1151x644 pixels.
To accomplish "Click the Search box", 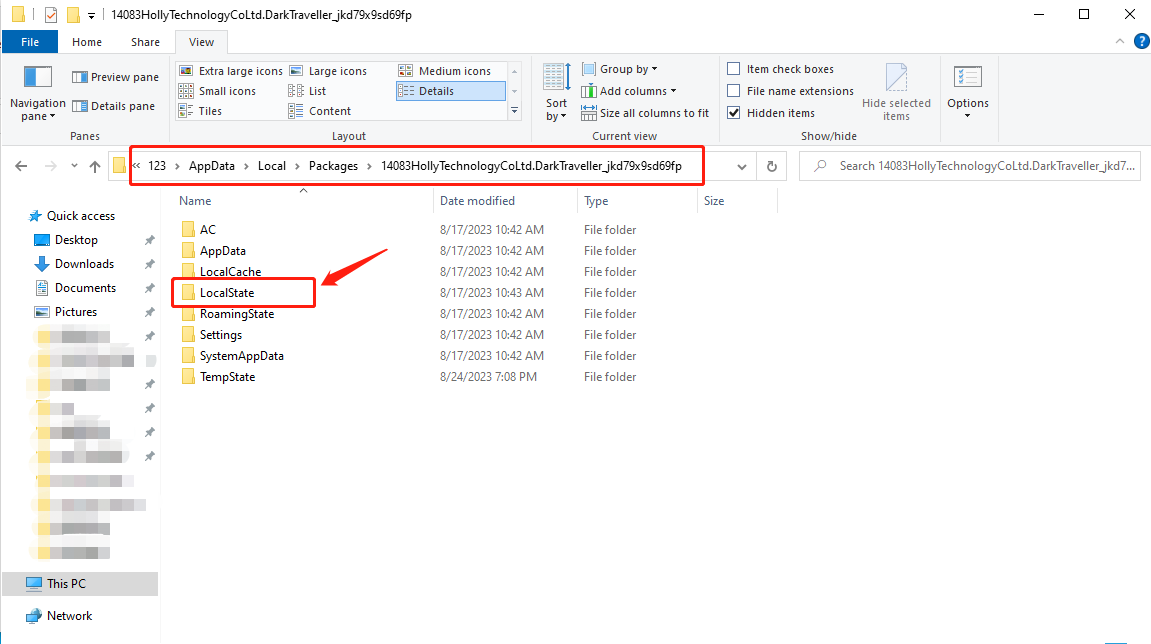I will tap(970, 166).
